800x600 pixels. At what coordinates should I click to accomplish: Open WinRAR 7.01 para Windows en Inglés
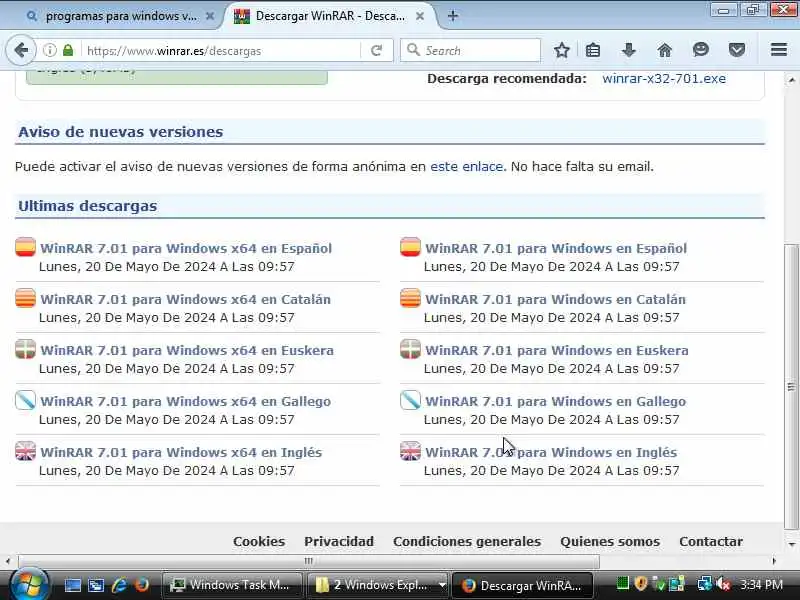551,453
